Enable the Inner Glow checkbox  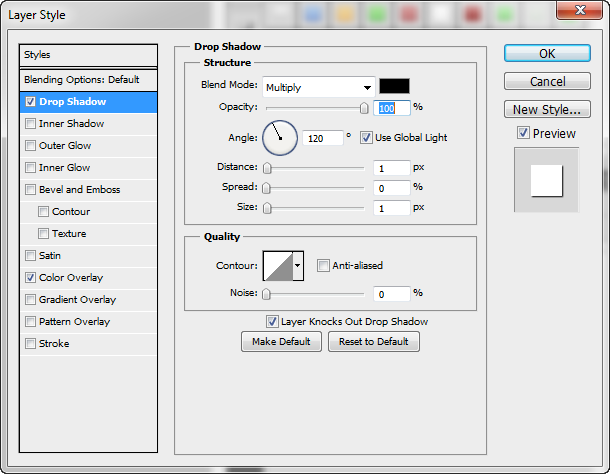point(30,168)
